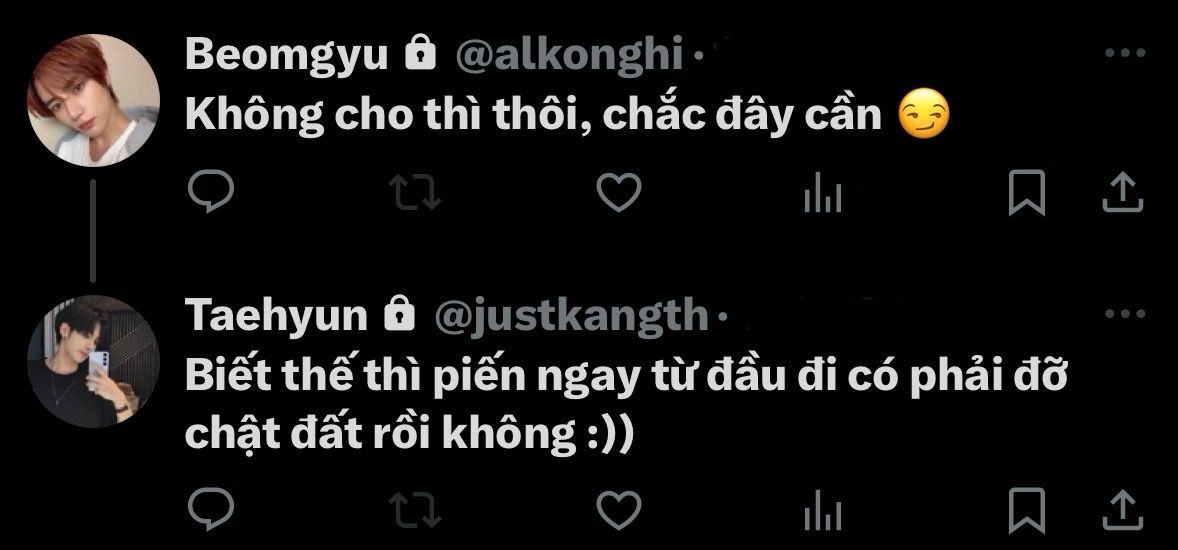Like Taehyun's tweet
Image resolution: width=1178 pixels, height=550 pixels.
click(618, 510)
